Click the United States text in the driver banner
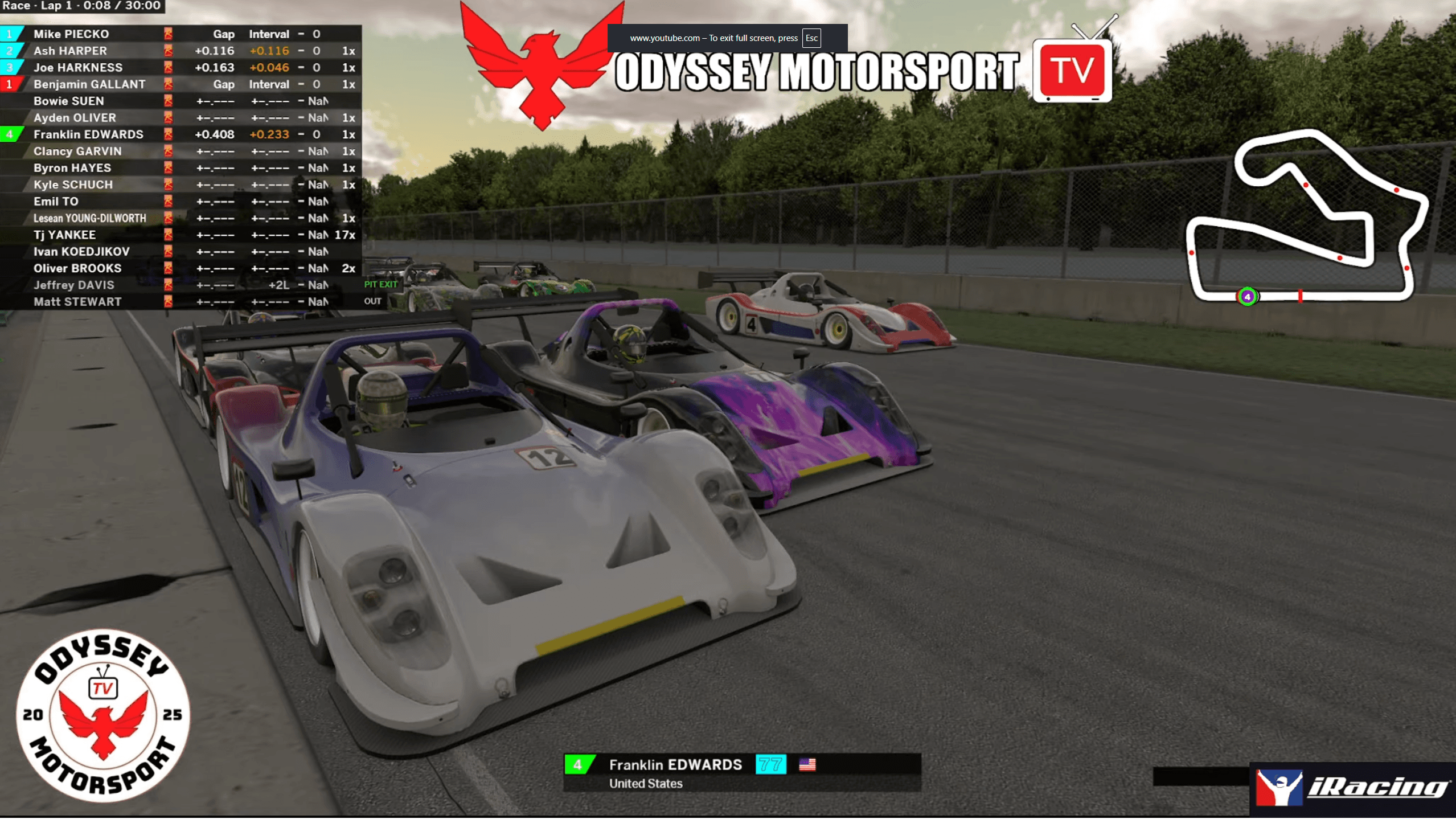Image resolution: width=1456 pixels, height=819 pixels. point(646,784)
